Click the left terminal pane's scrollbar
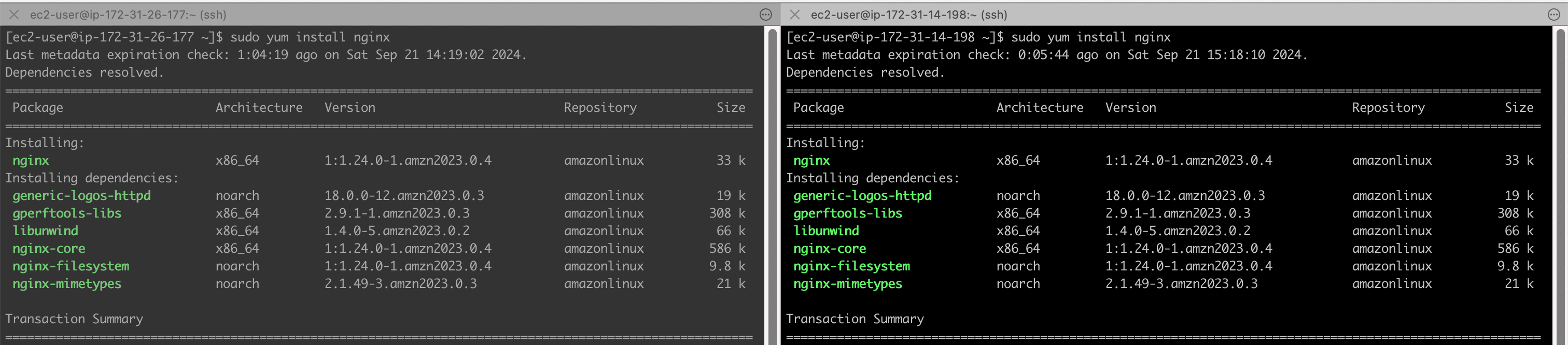 tap(773, 182)
